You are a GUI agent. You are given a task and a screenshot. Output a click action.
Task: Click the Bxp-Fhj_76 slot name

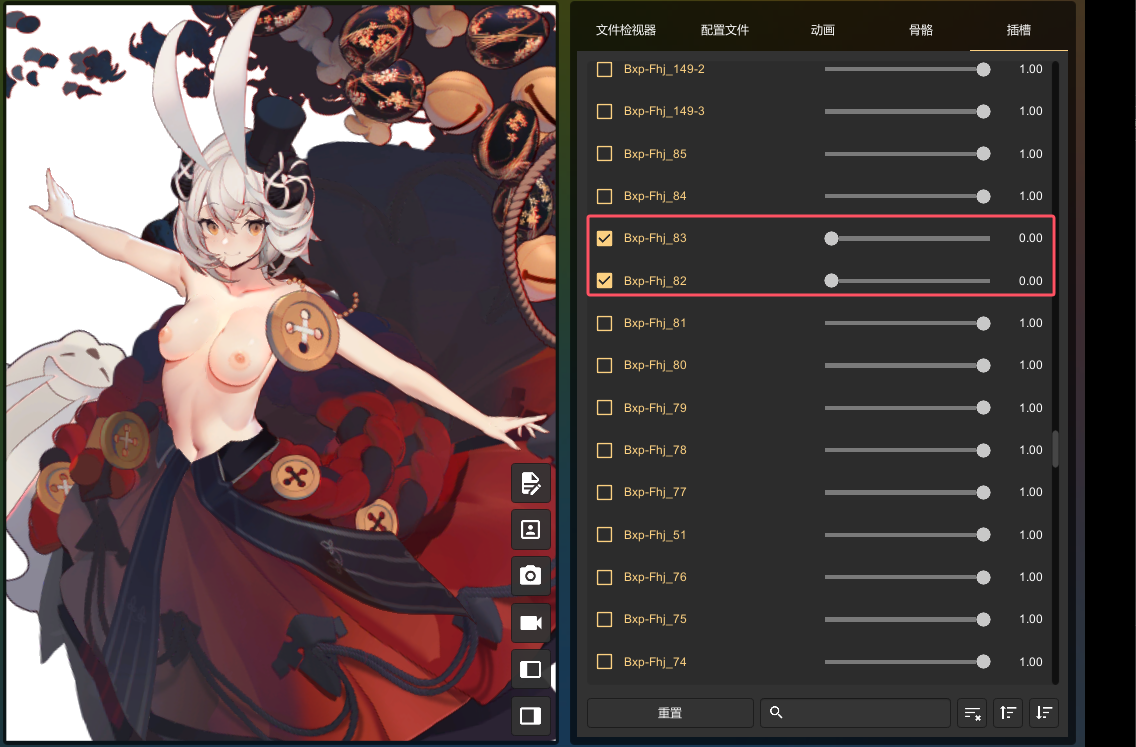click(x=655, y=577)
